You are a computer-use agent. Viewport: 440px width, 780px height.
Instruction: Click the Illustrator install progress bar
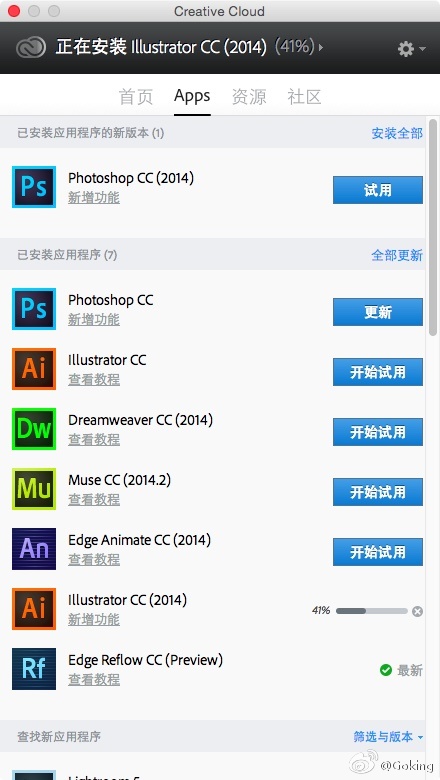pos(372,611)
